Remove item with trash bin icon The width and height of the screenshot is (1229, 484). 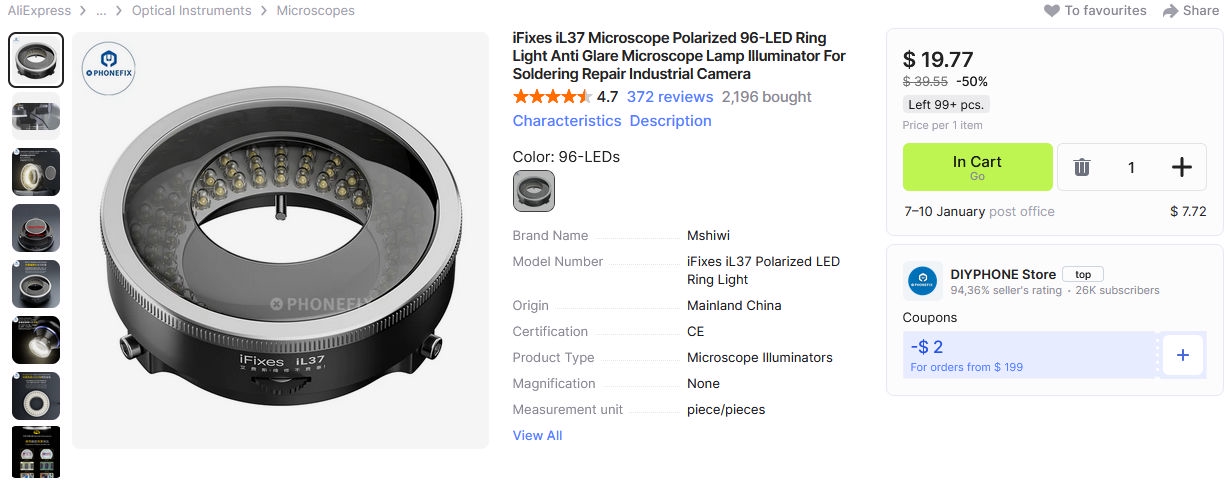tap(1081, 167)
